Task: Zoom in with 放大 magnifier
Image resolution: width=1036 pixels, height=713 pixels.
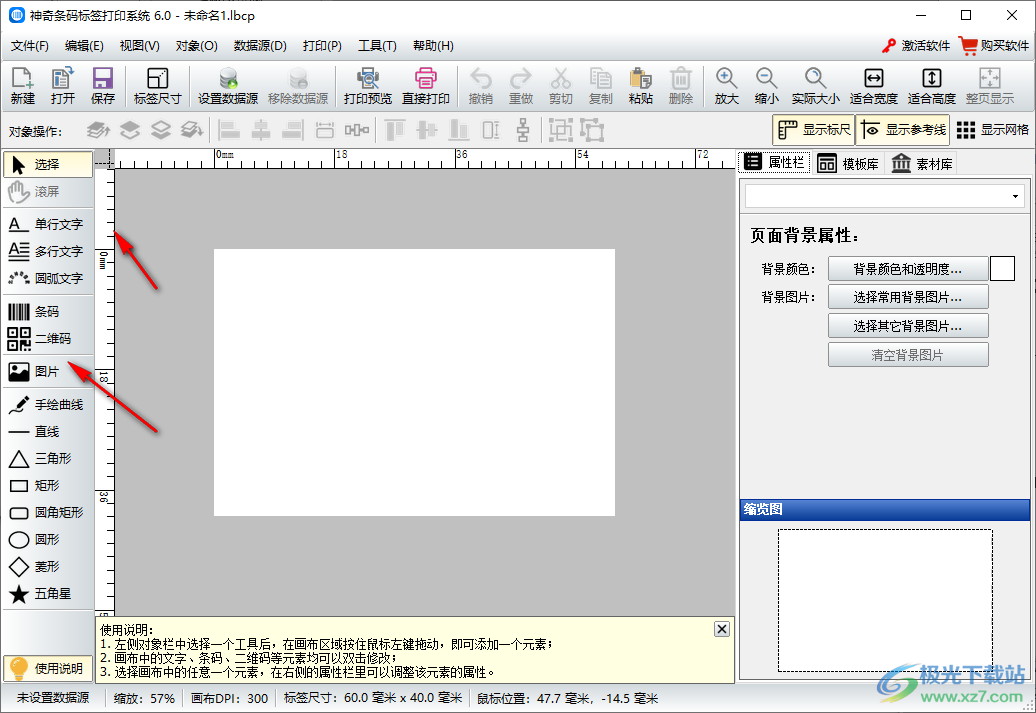Action: [726, 86]
